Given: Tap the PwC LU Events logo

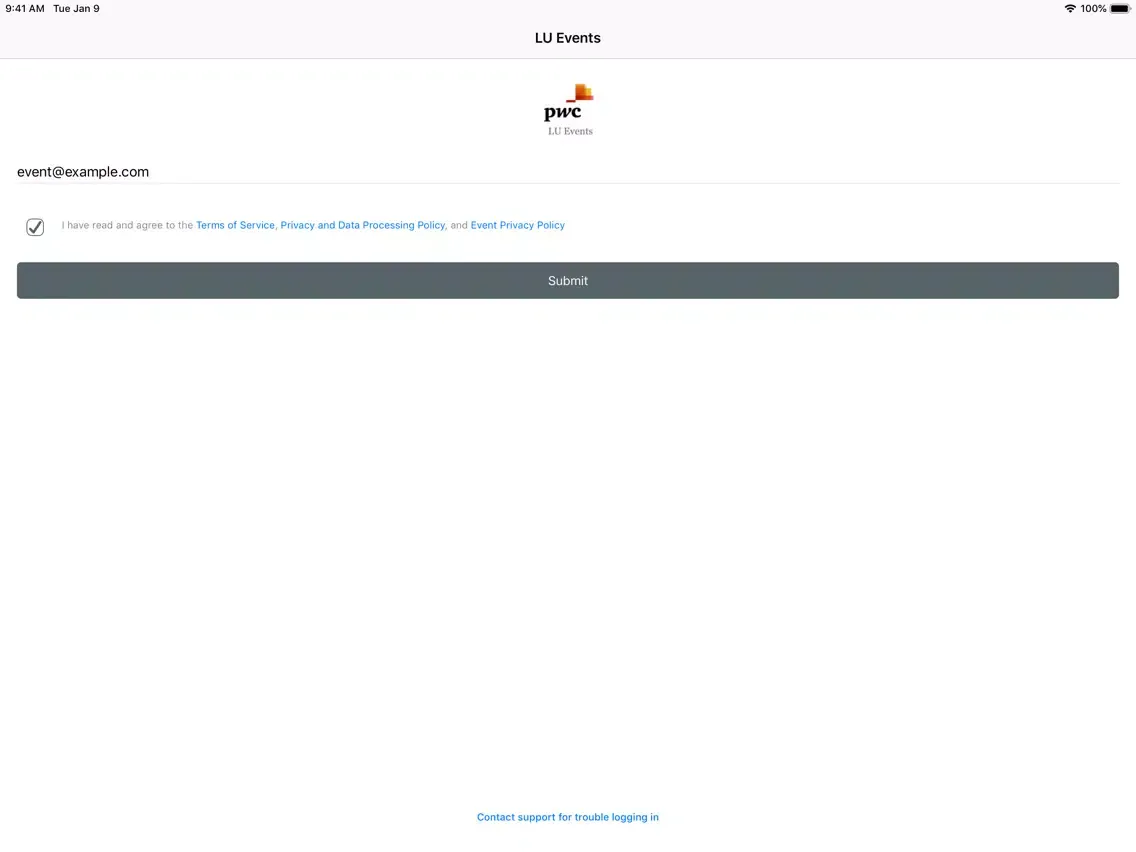Looking at the screenshot, I should (x=569, y=109).
